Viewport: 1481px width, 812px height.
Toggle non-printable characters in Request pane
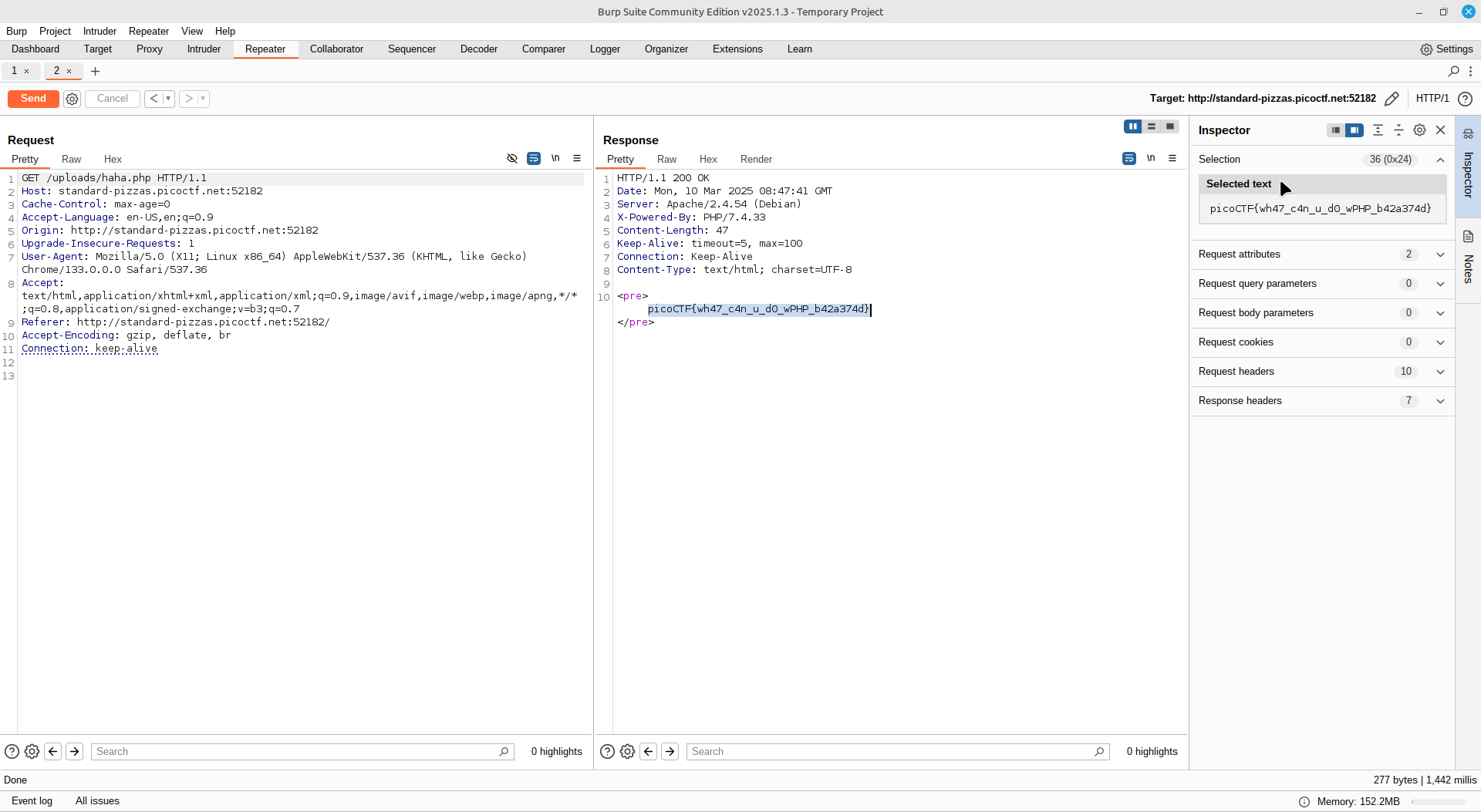555,158
